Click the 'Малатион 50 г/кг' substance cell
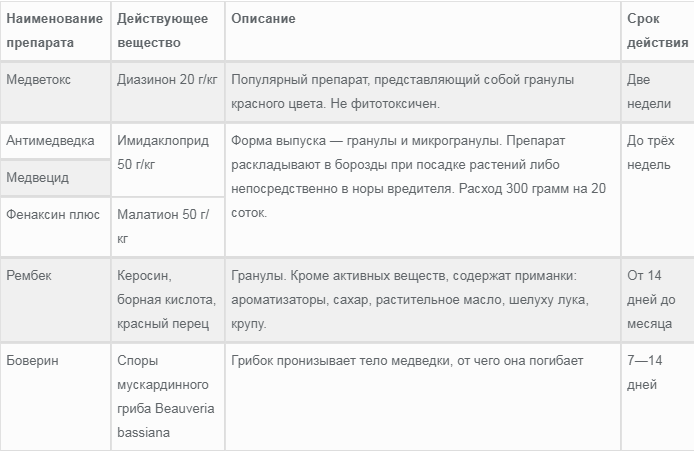 163,225
